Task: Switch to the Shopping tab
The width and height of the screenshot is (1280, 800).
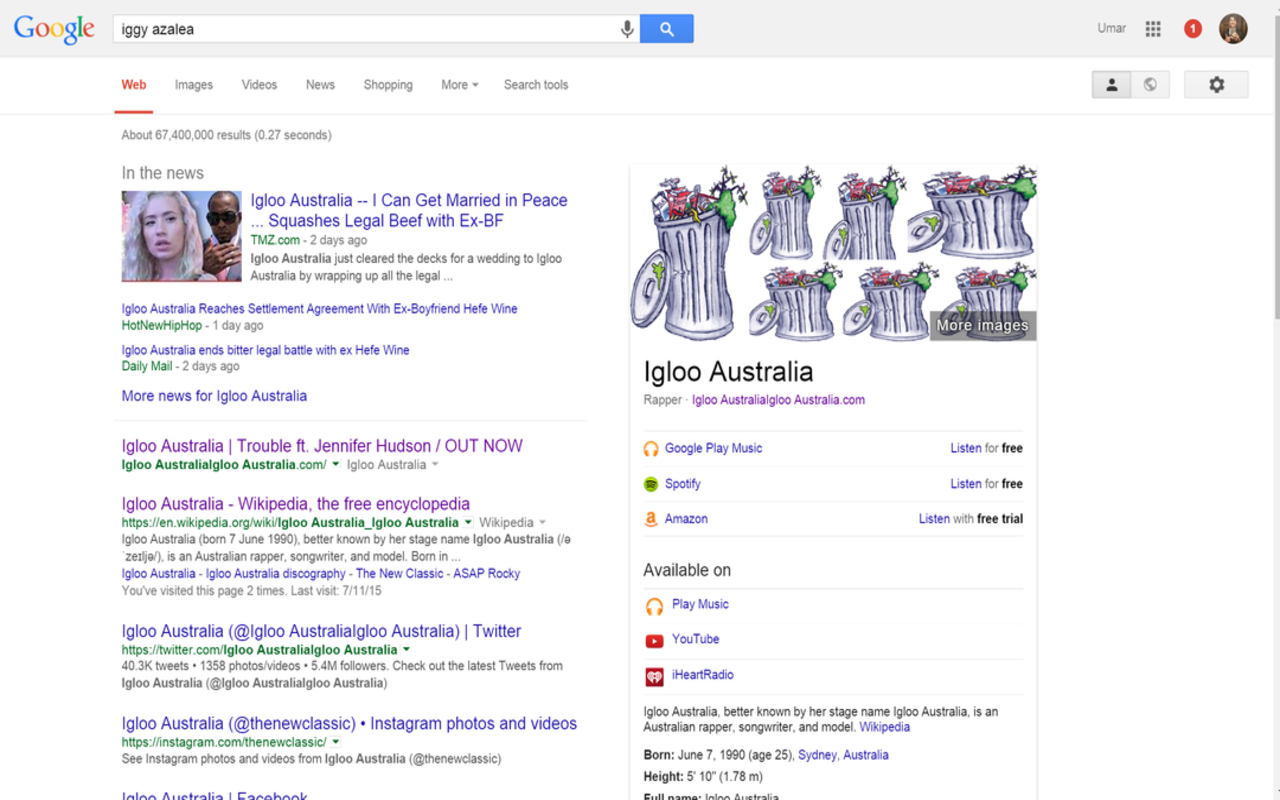Action: (388, 85)
